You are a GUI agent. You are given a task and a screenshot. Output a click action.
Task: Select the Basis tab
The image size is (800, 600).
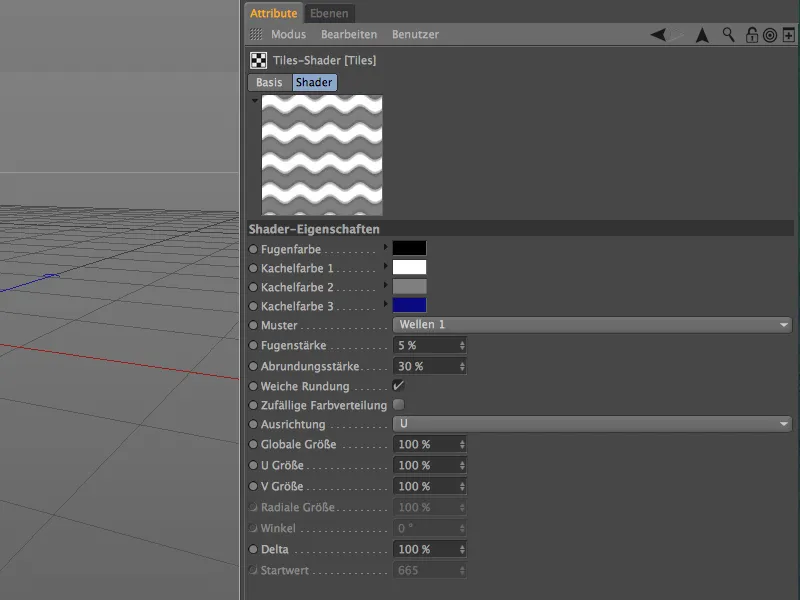[269, 82]
